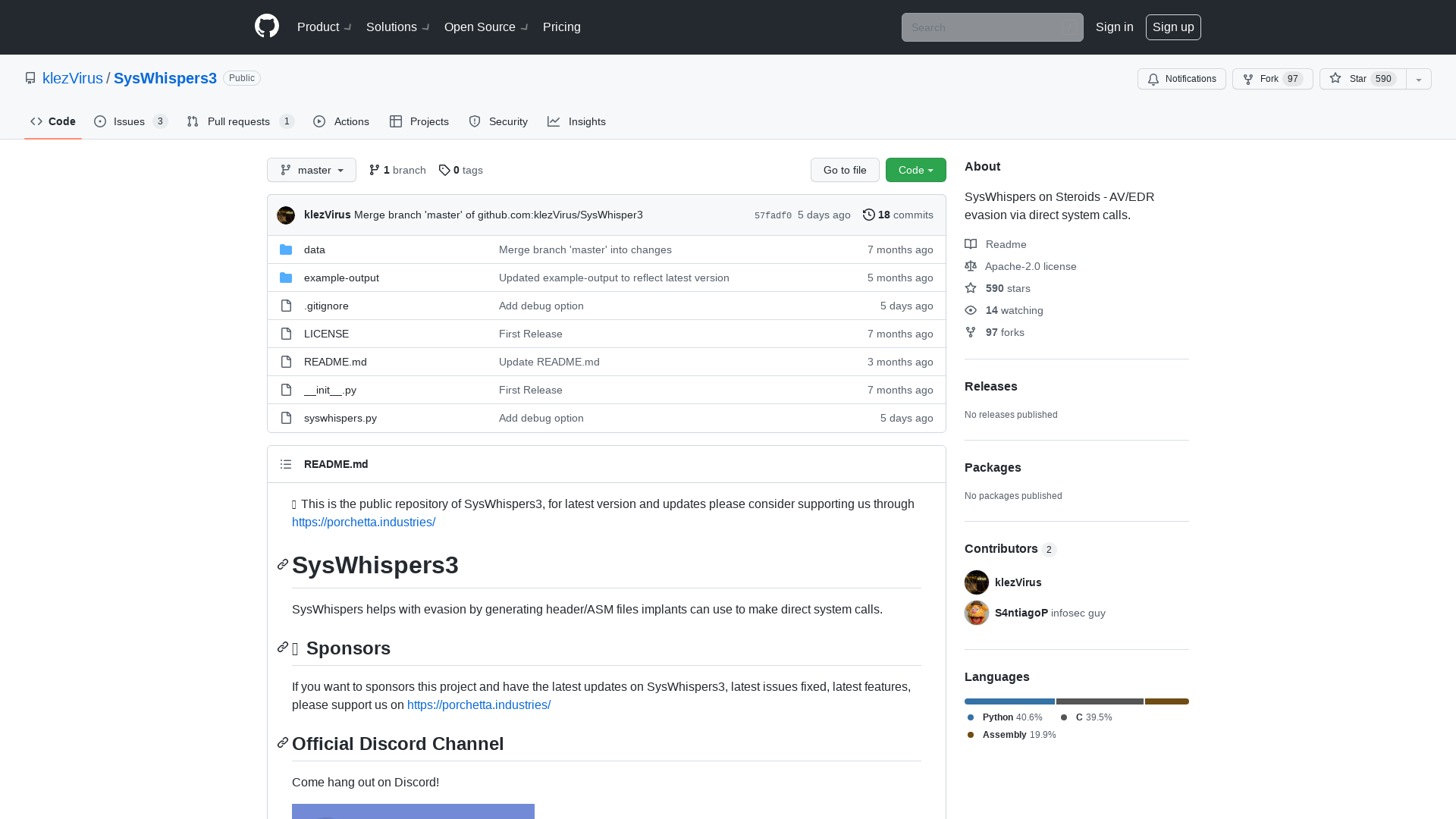Click the file icon for README.md row
1456x819 pixels.
click(286, 362)
